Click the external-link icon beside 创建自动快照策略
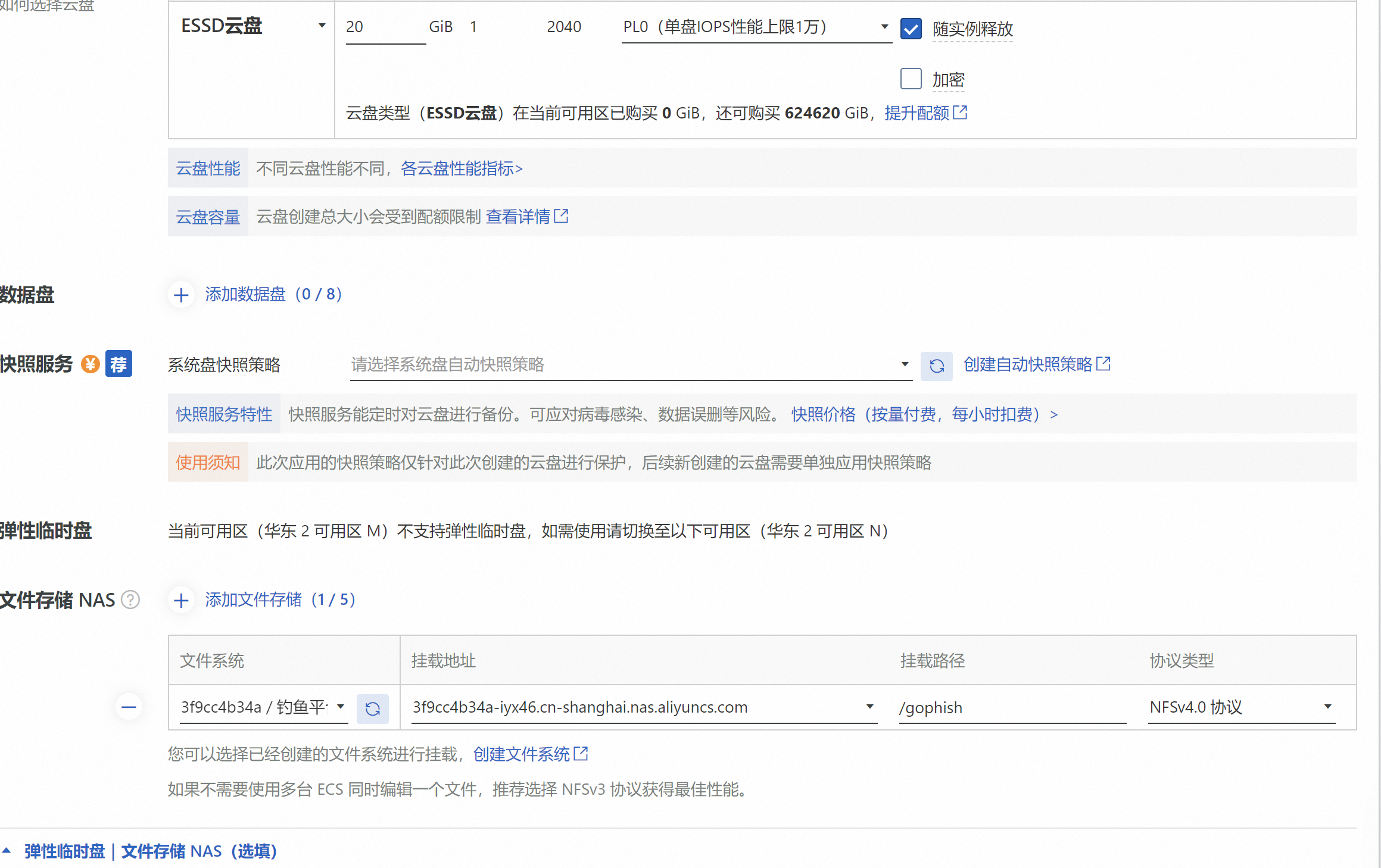The width and height of the screenshot is (1381, 868). point(1103,364)
